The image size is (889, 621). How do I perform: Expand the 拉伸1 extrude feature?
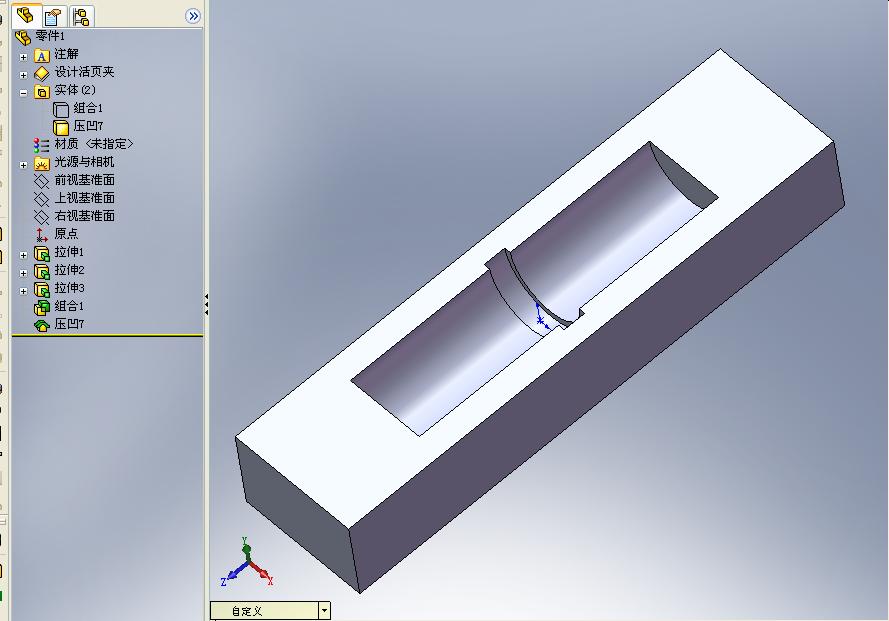(x=23, y=255)
